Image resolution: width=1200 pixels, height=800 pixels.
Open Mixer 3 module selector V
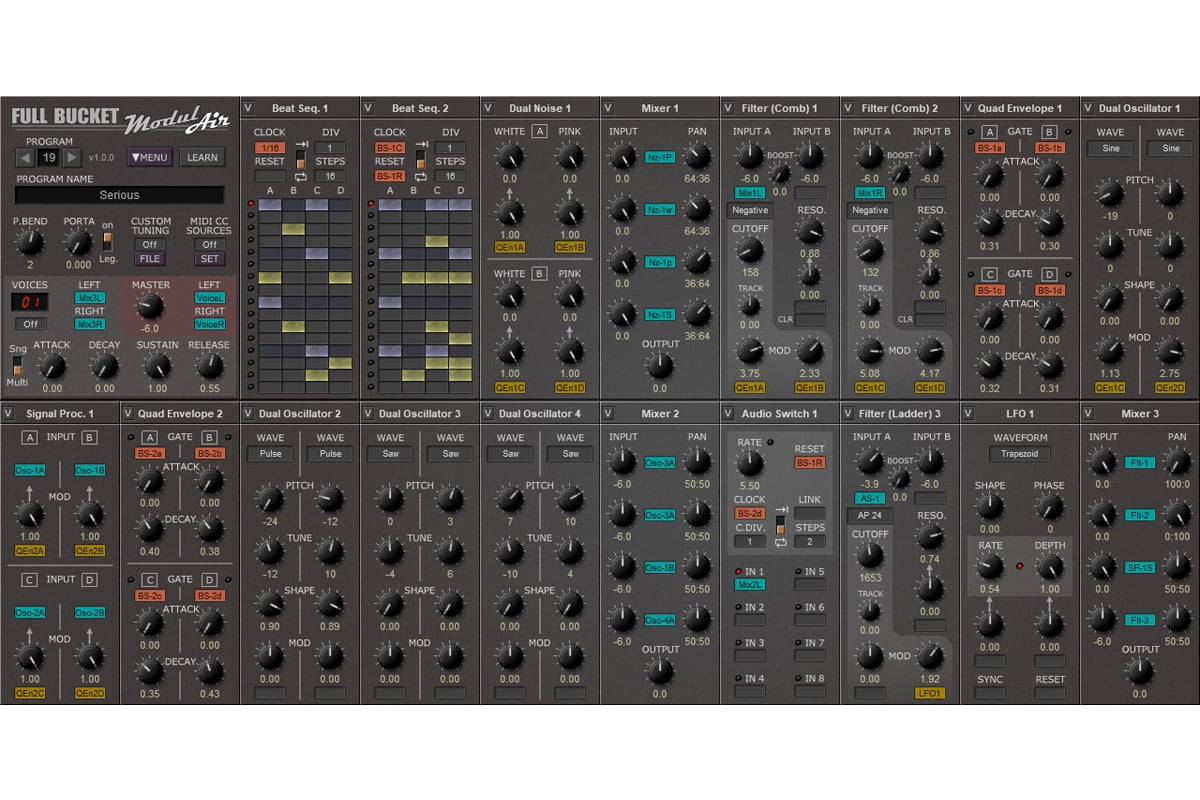tap(1088, 413)
